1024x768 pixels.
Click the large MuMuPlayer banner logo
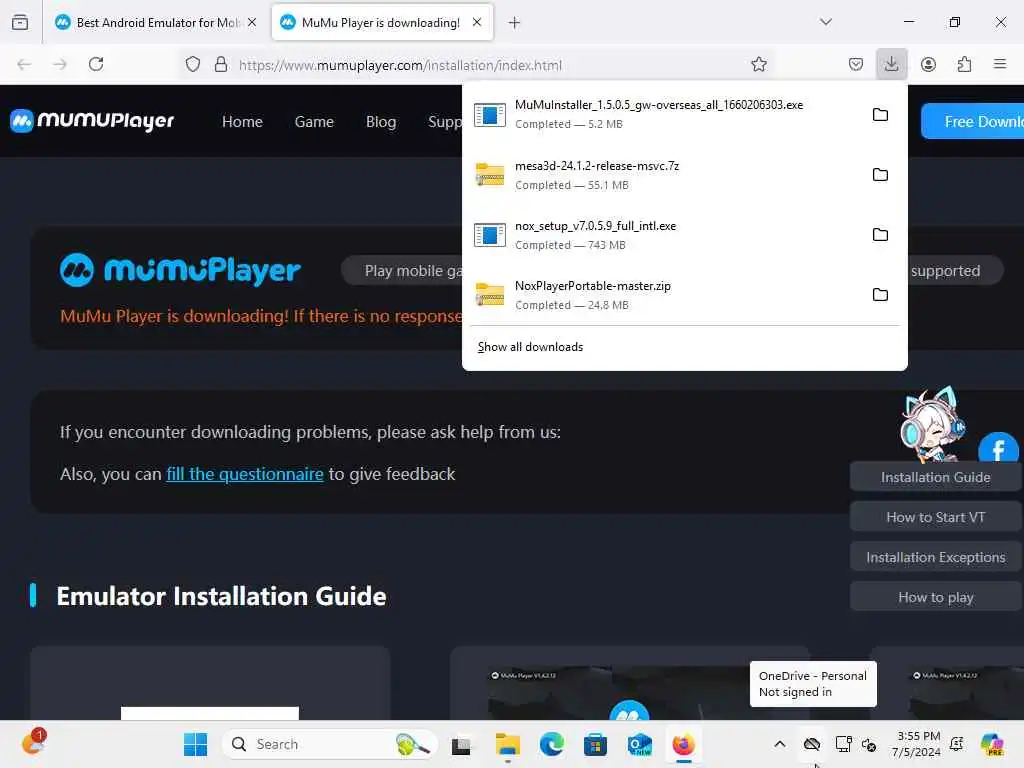tap(180, 270)
